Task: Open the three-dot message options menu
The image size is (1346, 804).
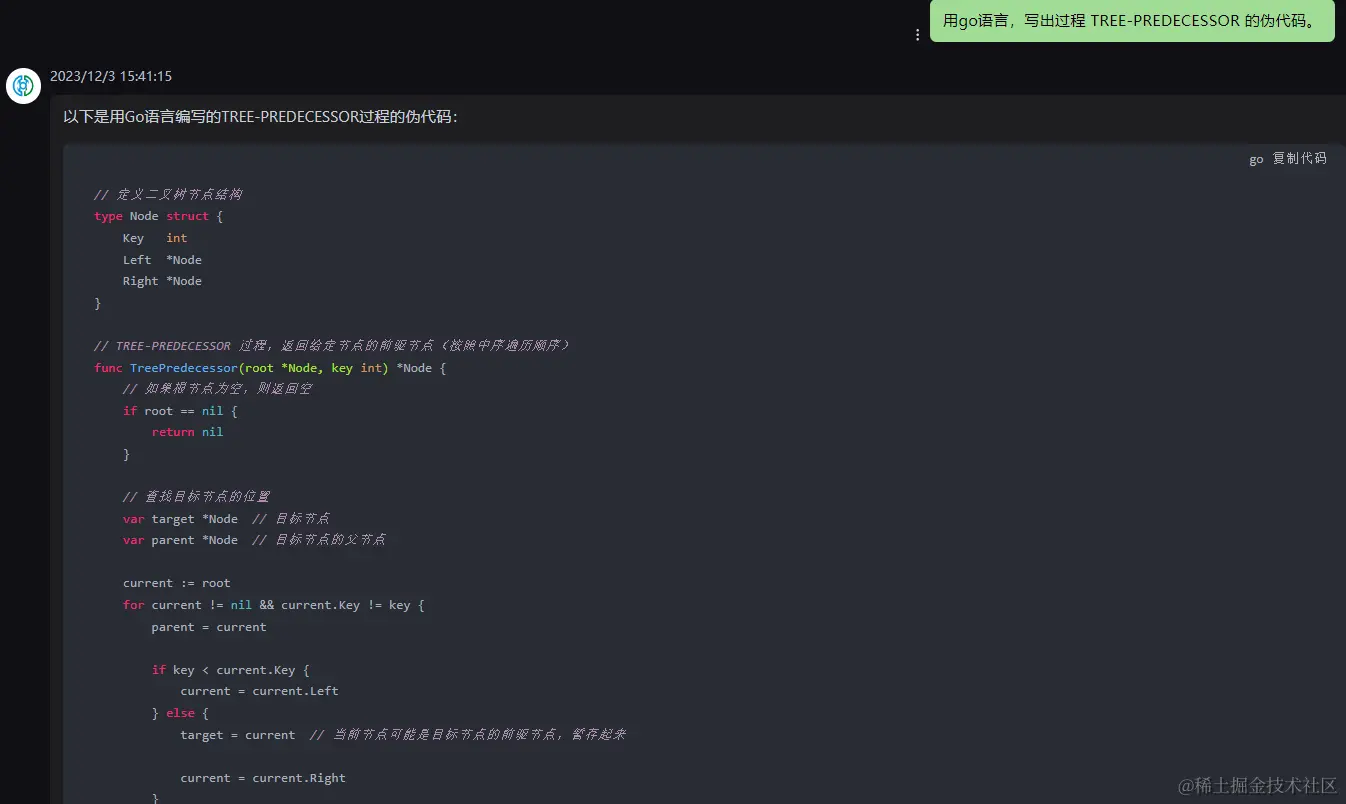Action: [917, 34]
